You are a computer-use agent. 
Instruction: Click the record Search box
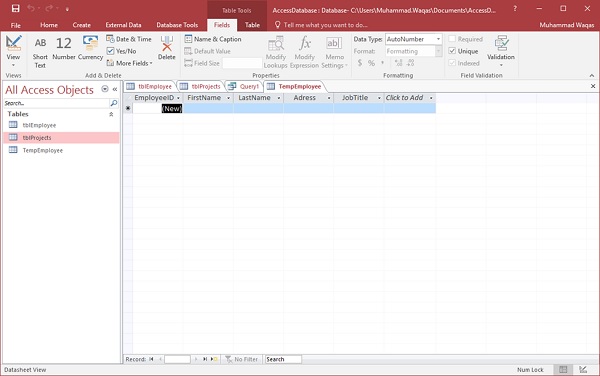click(x=283, y=359)
